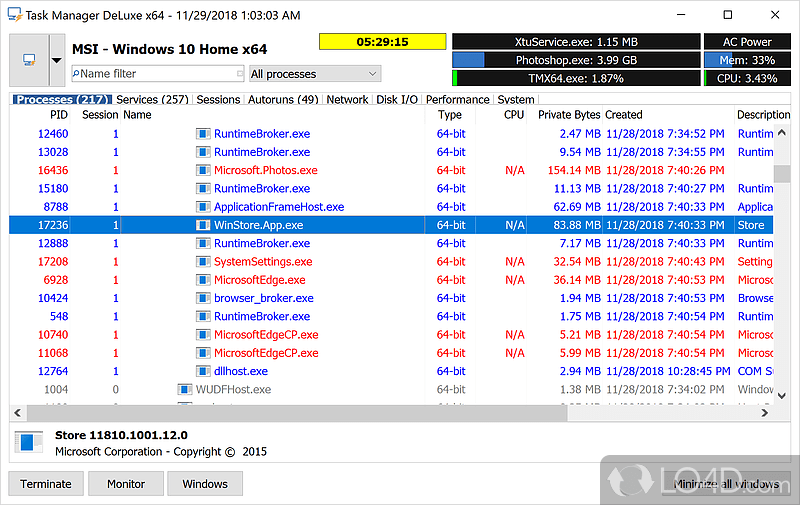Select the browser_broker.exe process name
The height and width of the screenshot is (505, 800).
click(x=264, y=298)
